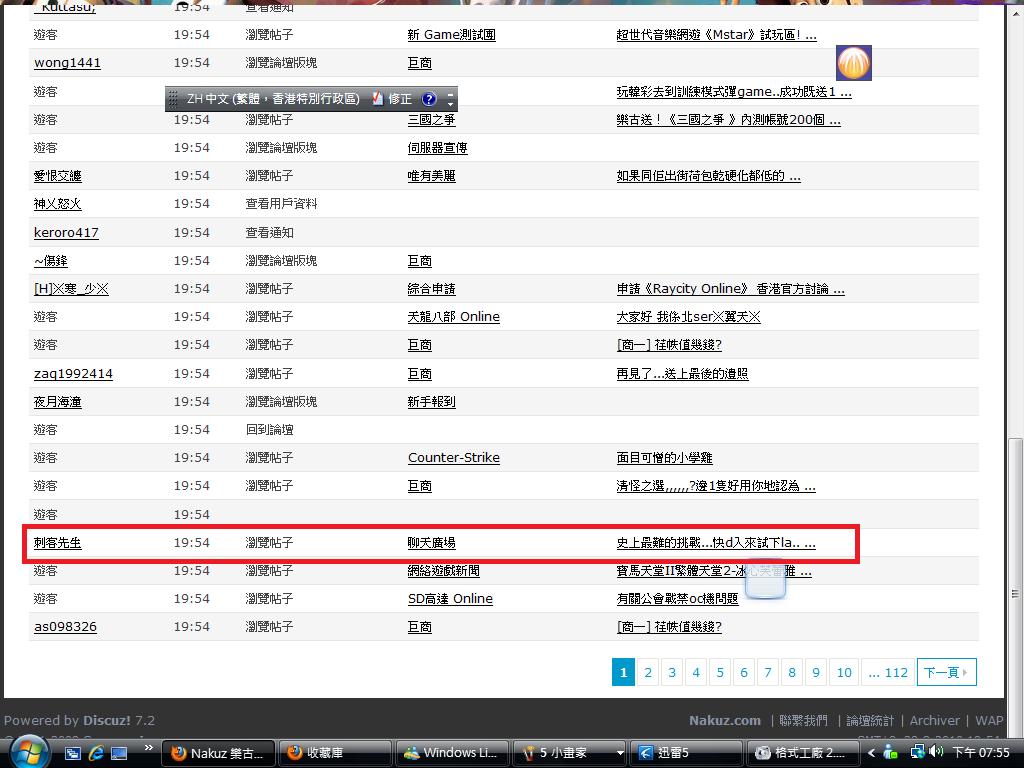
Task: Click the Windows Start orb
Action: coord(27,752)
